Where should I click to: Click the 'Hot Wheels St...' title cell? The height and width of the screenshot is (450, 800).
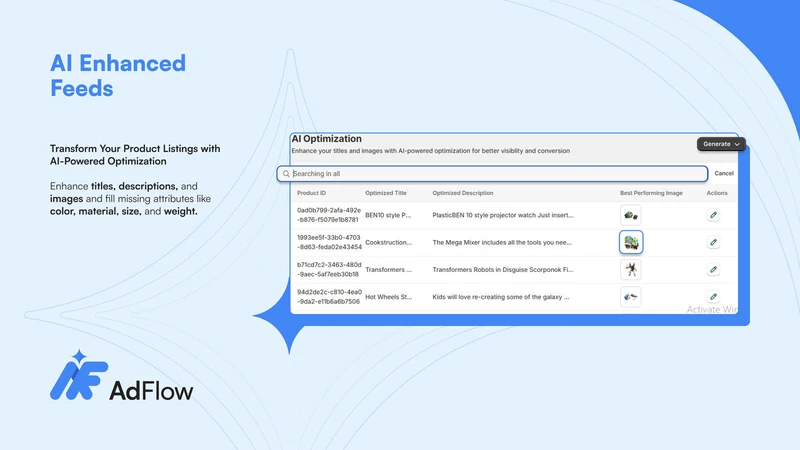click(x=388, y=296)
